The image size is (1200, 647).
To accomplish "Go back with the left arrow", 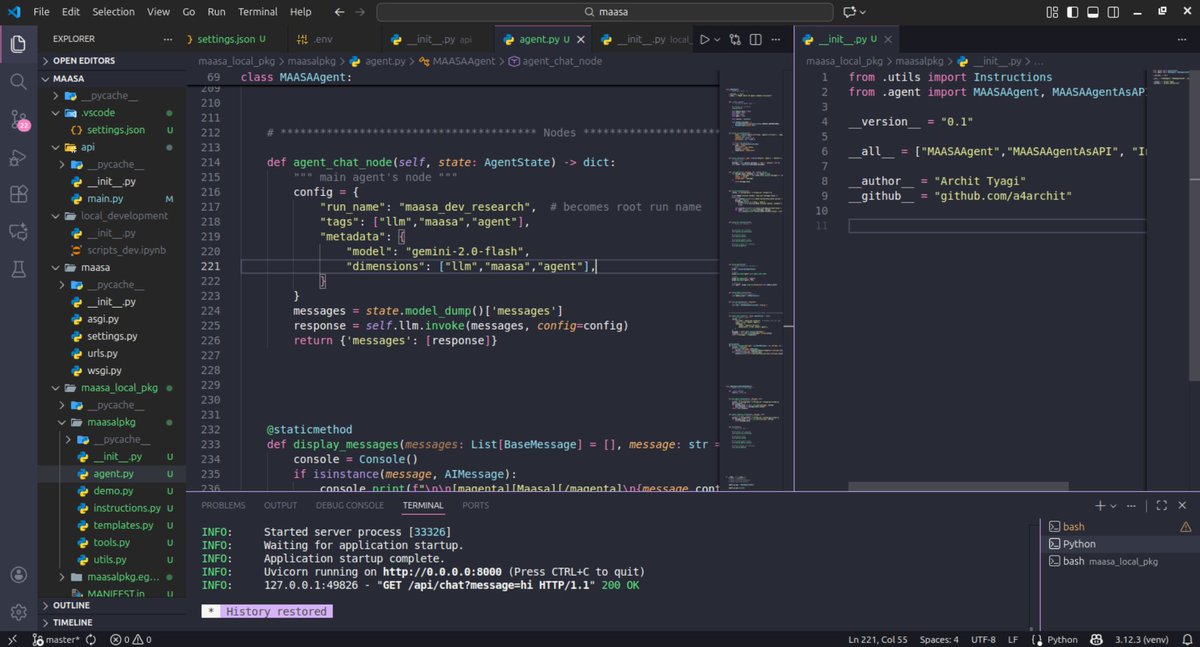I will click(340, 12).
